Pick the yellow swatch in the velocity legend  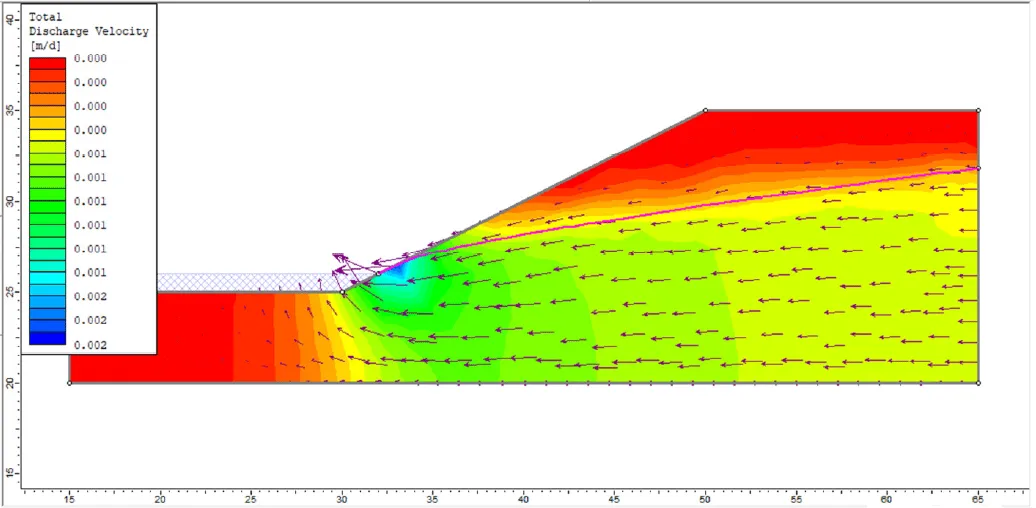click(x=47, y=134)
